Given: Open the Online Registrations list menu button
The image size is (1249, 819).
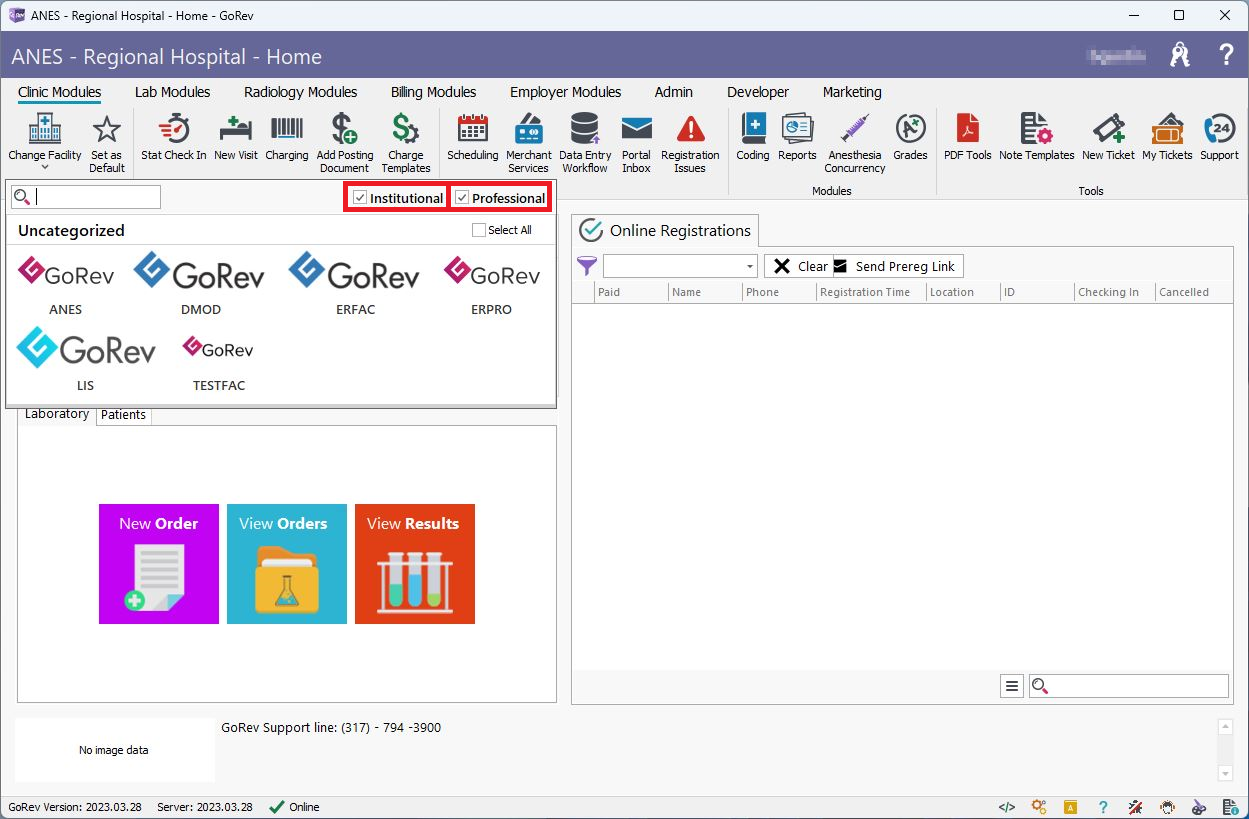Looking at the screenshot, I should 1012,686.
